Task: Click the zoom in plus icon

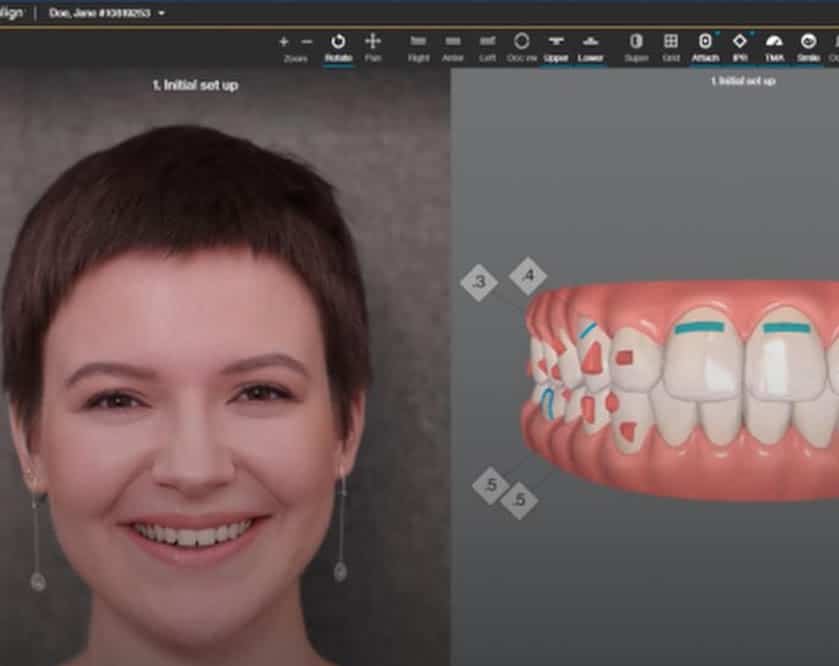Action: [284, 42]
